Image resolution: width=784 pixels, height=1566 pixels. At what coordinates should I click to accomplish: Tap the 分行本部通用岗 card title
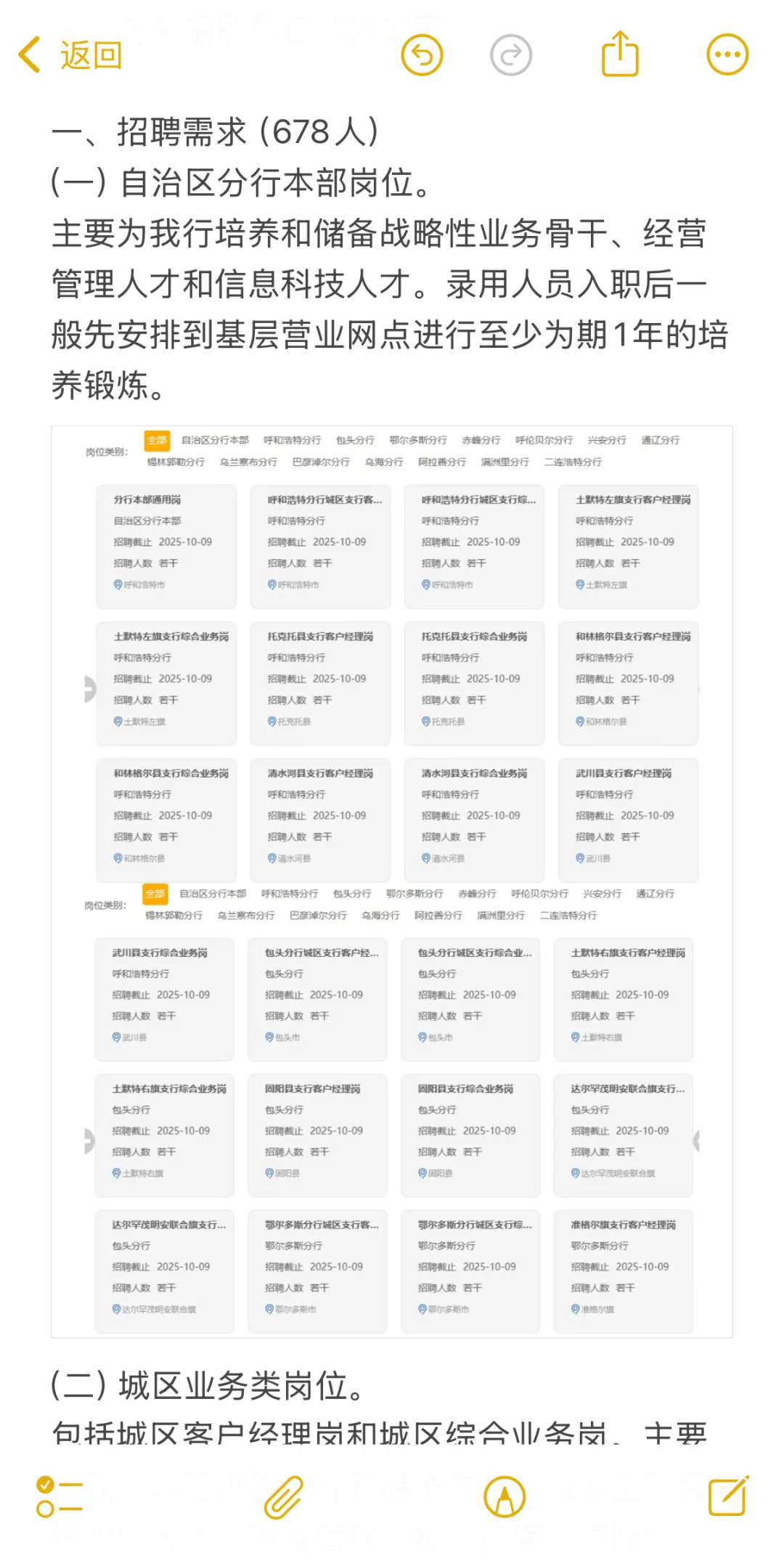coord(147,499)
